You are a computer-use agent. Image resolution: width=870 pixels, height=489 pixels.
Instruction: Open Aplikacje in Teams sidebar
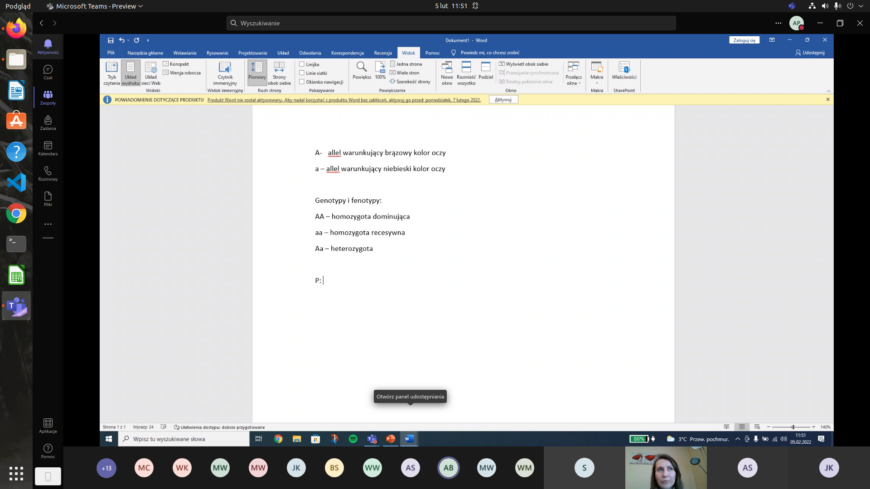pos(48,426)
